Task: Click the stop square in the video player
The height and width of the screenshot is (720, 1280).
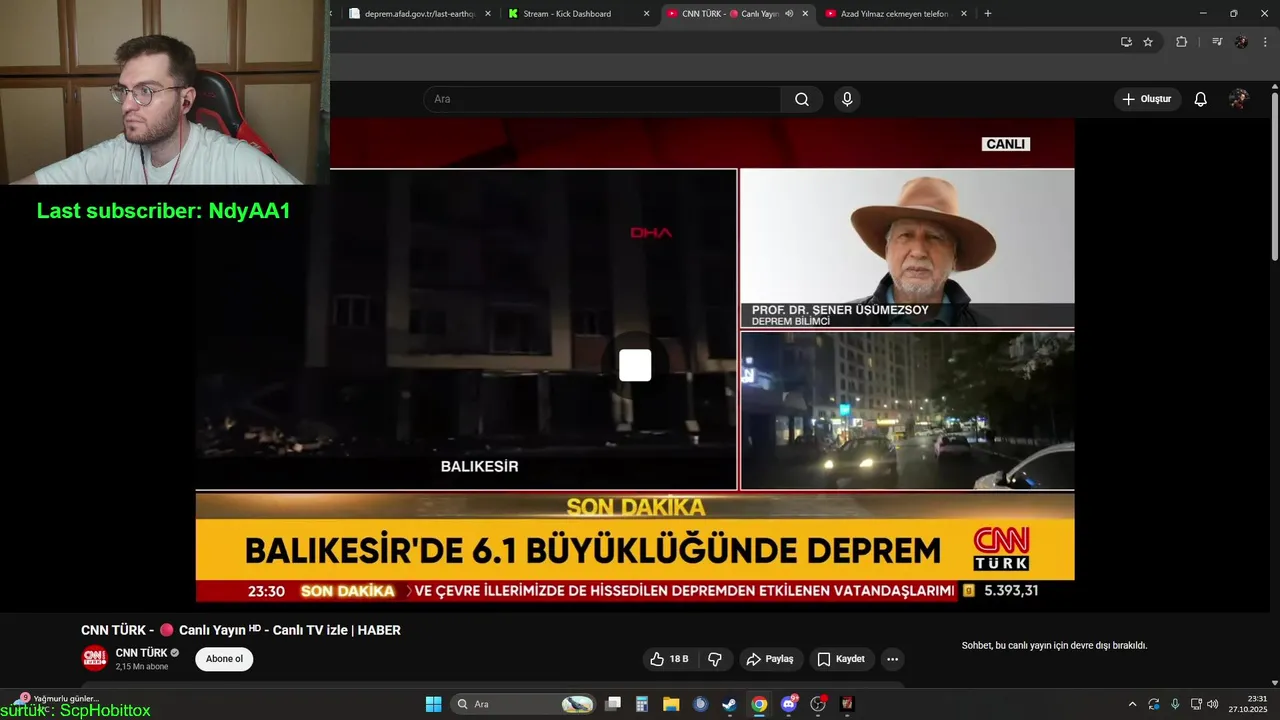Action: [635, 365]
